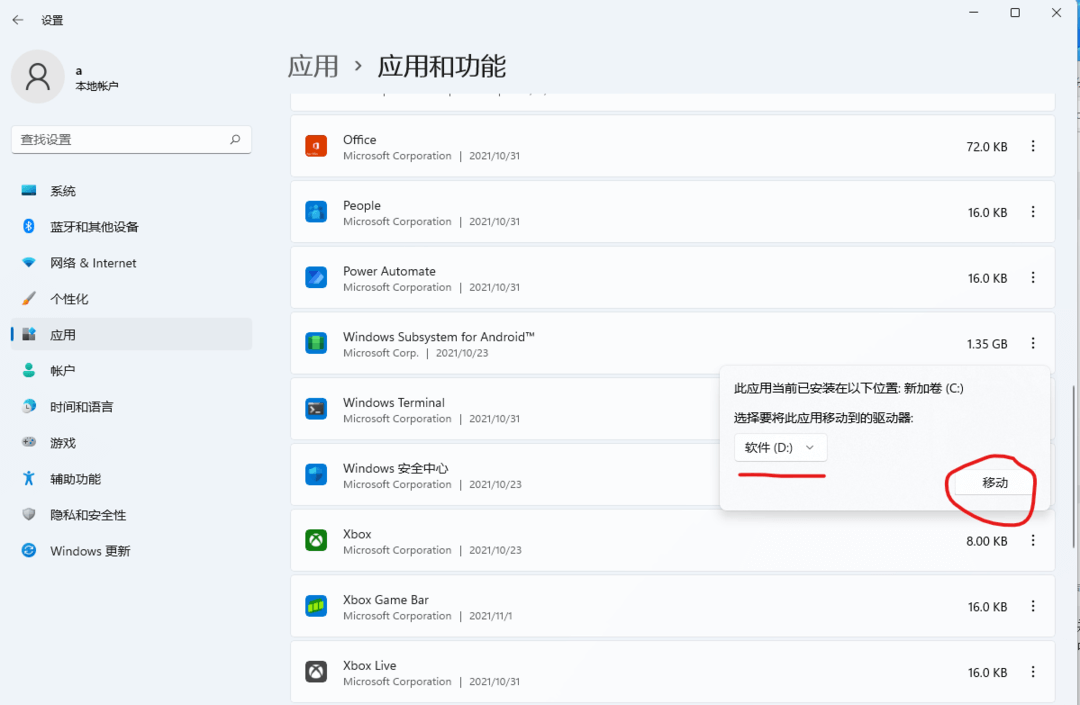Image resolution: width=1080 pixels, height=705 pixels.
Task: Click the user avatar picture
Action: 38,76
